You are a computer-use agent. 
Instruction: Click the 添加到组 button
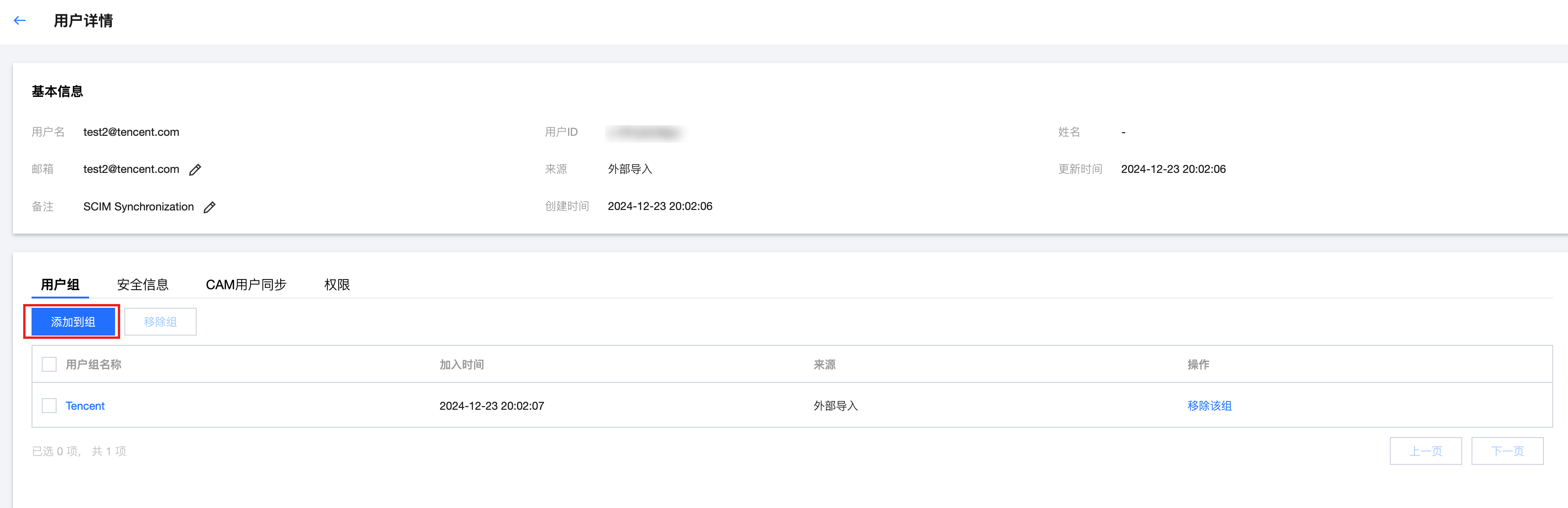[x=73, y=322]
